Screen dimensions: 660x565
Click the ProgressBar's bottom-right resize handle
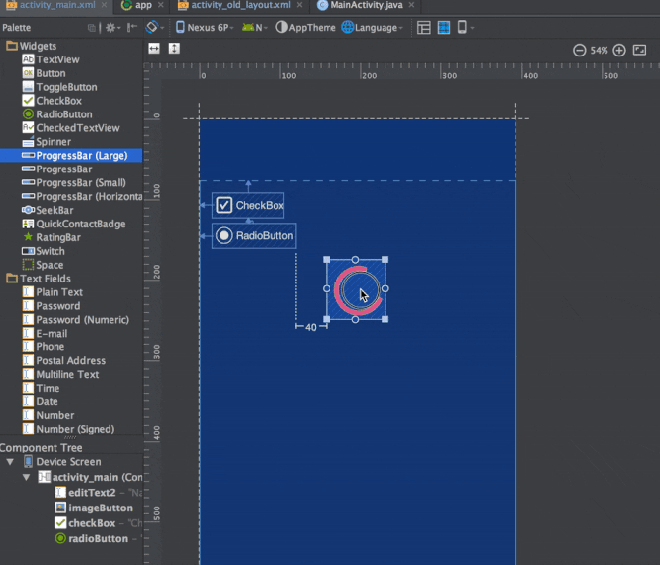(385, 319)
